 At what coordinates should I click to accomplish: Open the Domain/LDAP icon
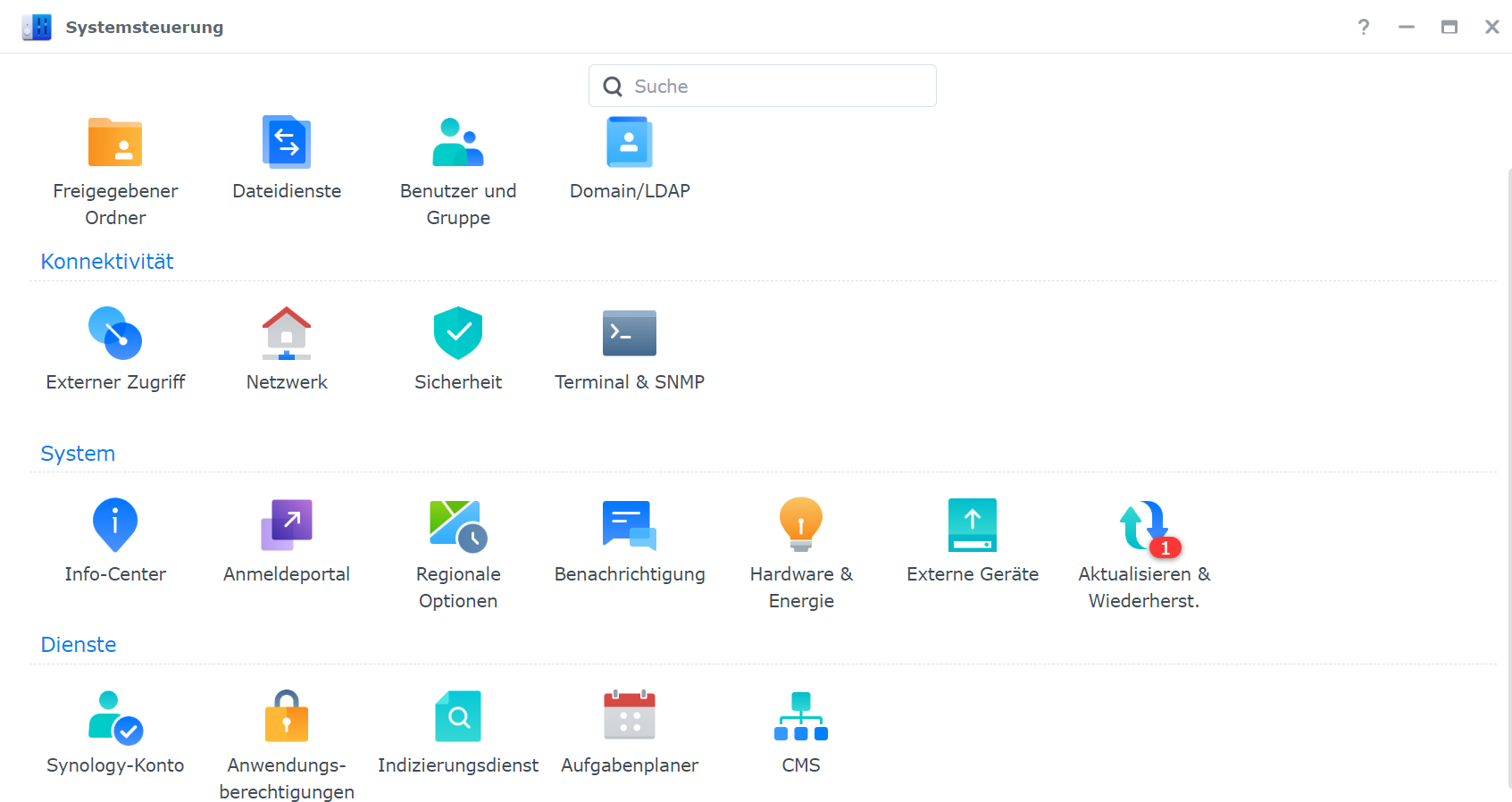[x=630, y=142]
